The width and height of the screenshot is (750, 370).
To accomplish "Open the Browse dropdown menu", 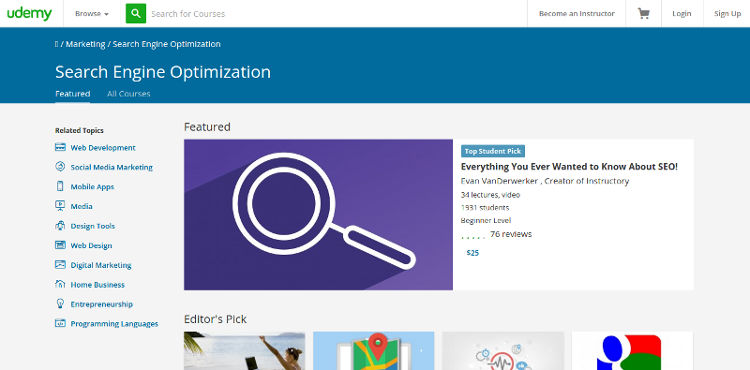I will (x=92, y=14).
